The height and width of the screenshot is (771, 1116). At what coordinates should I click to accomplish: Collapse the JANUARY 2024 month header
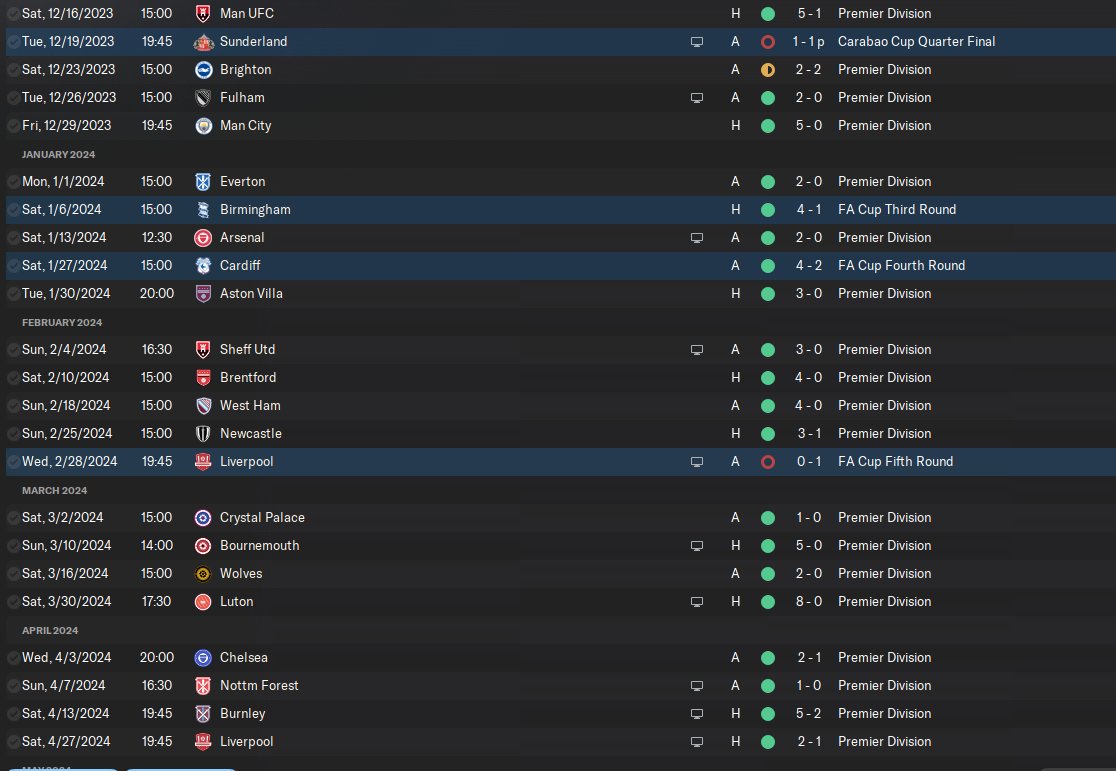pos(58,154)
